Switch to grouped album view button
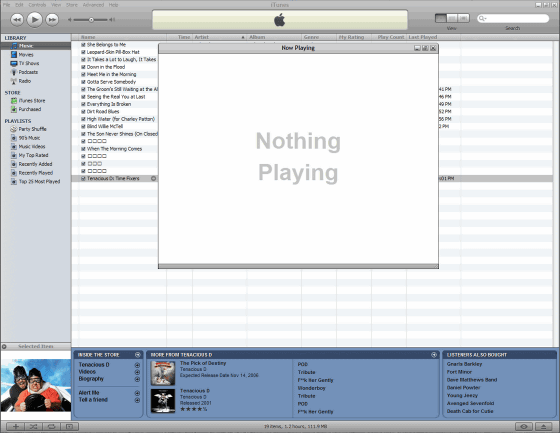560x433 pixels. [452, 18]
